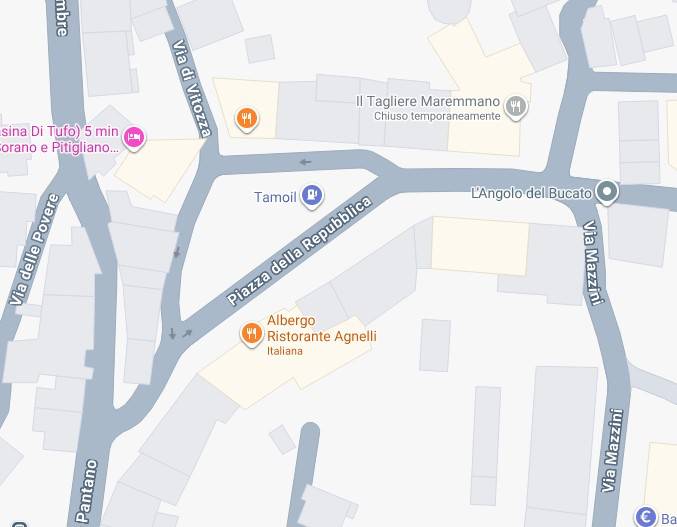This screenshot has width=677, height=527.
Task: Click the Tamoil text label
Action: coord(275,197)
